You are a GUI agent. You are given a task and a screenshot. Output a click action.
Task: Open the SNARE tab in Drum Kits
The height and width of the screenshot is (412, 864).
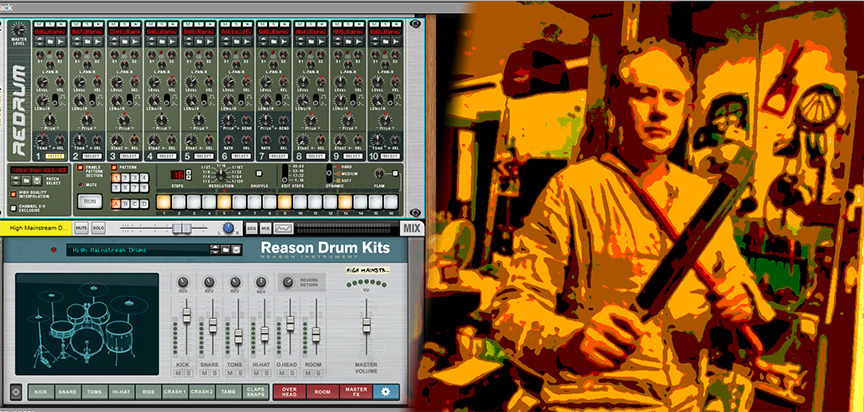click(68, 392)
